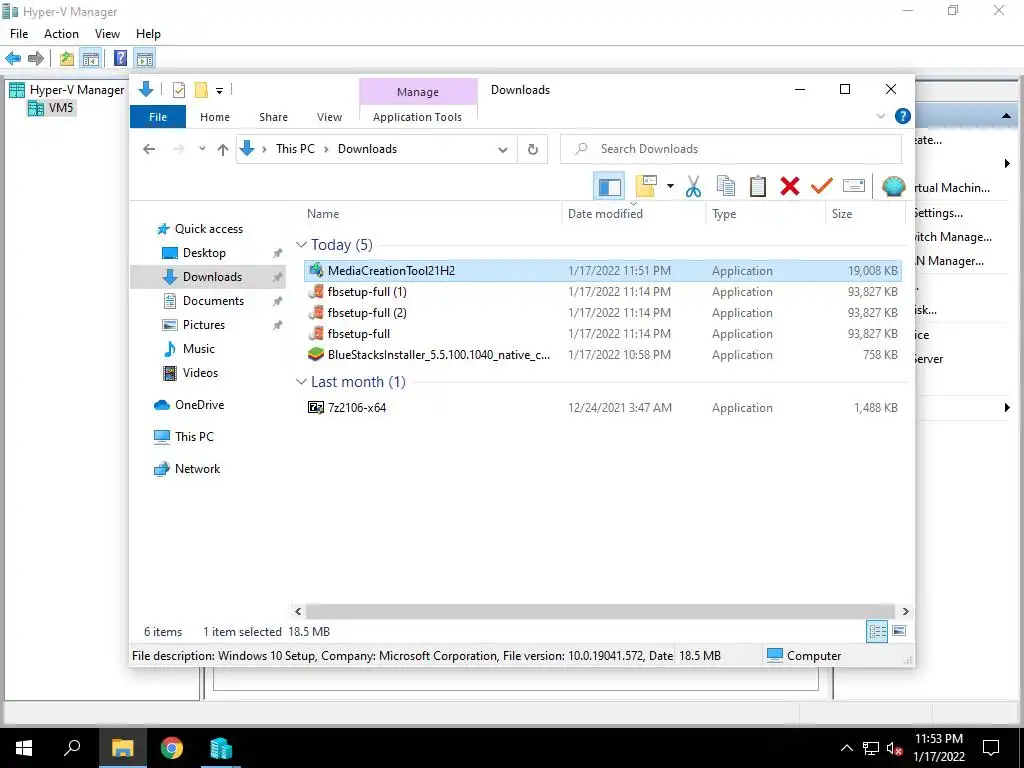Open Google Chrome from the taskbar
Viewport: 1024px width, 768px height.
pyautogui.click(x=172, y=748)
